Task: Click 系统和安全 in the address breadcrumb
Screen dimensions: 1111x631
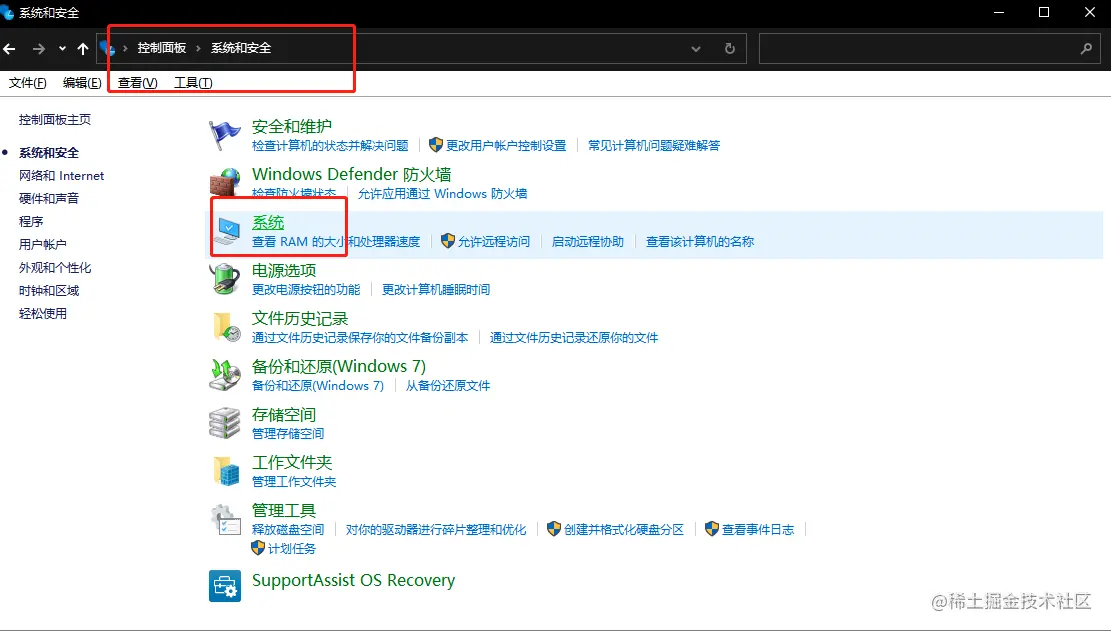Action: 241,48
